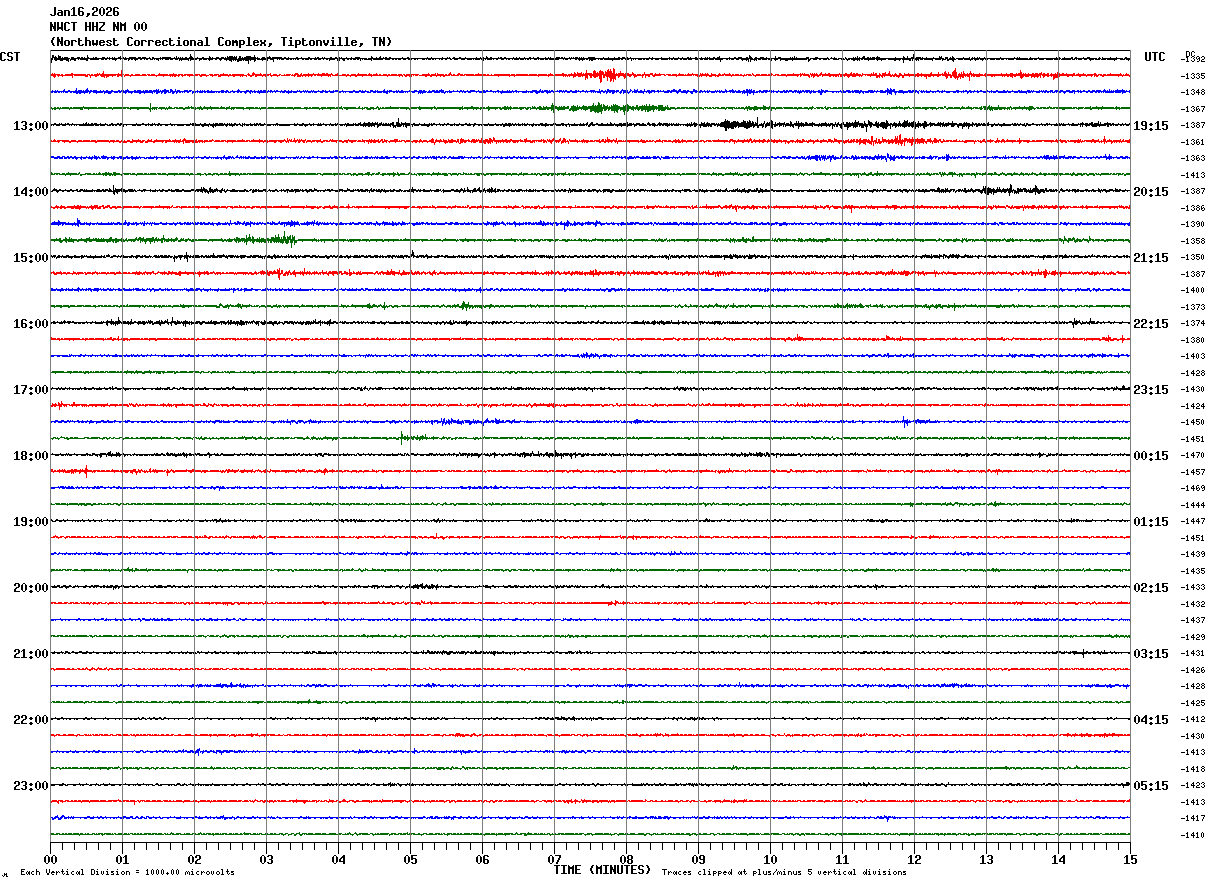Click the TIME (MINUTES) axis title
This screenshot has height=886, width=1210.
[x=602, y=870]
